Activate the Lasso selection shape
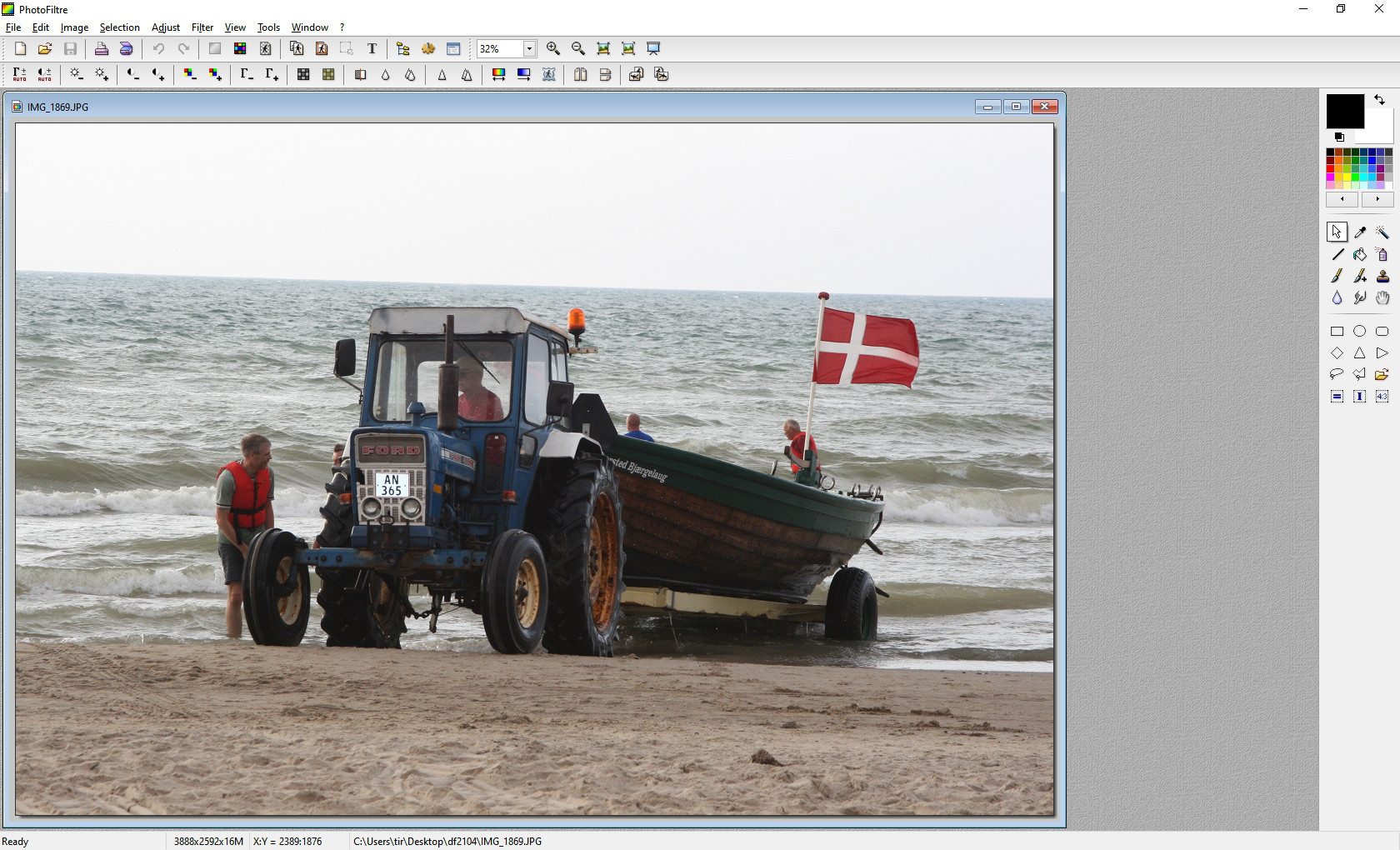This screenshot has width=1400, height=850. tap(1337, 374)
